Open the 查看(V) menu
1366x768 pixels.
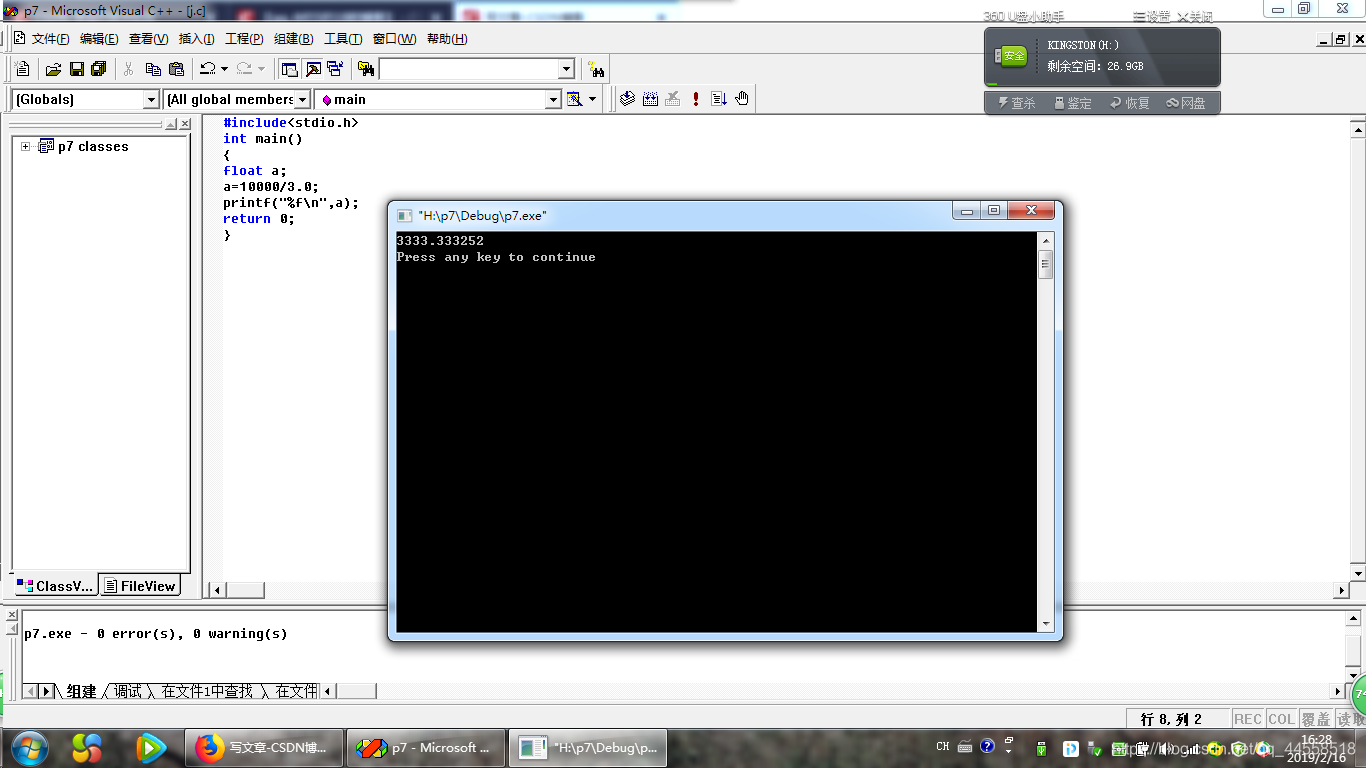[148, 39]
